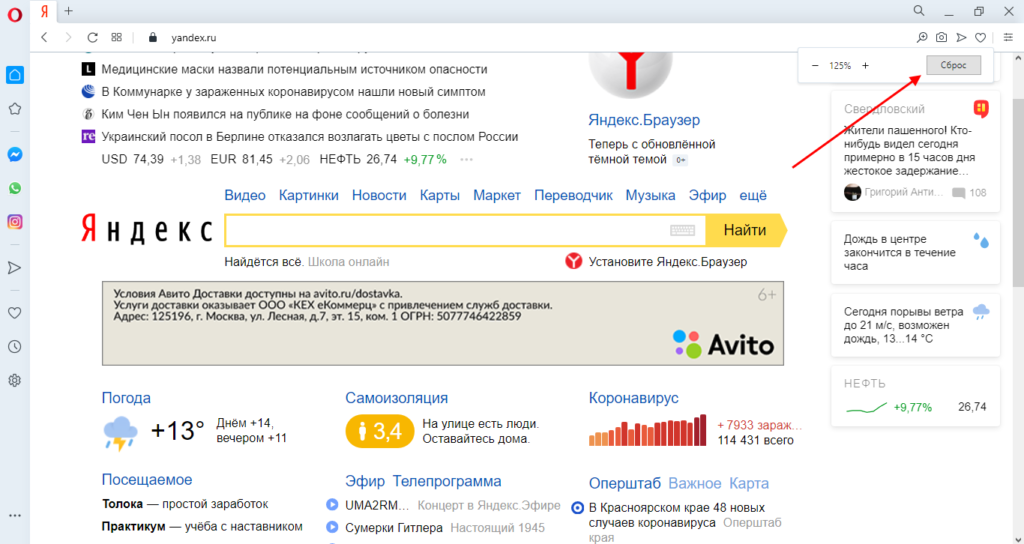Screen dimensions: 1024x544
Task: Open the virtual keyboard in search field
Action: click(x=683, y=231)
